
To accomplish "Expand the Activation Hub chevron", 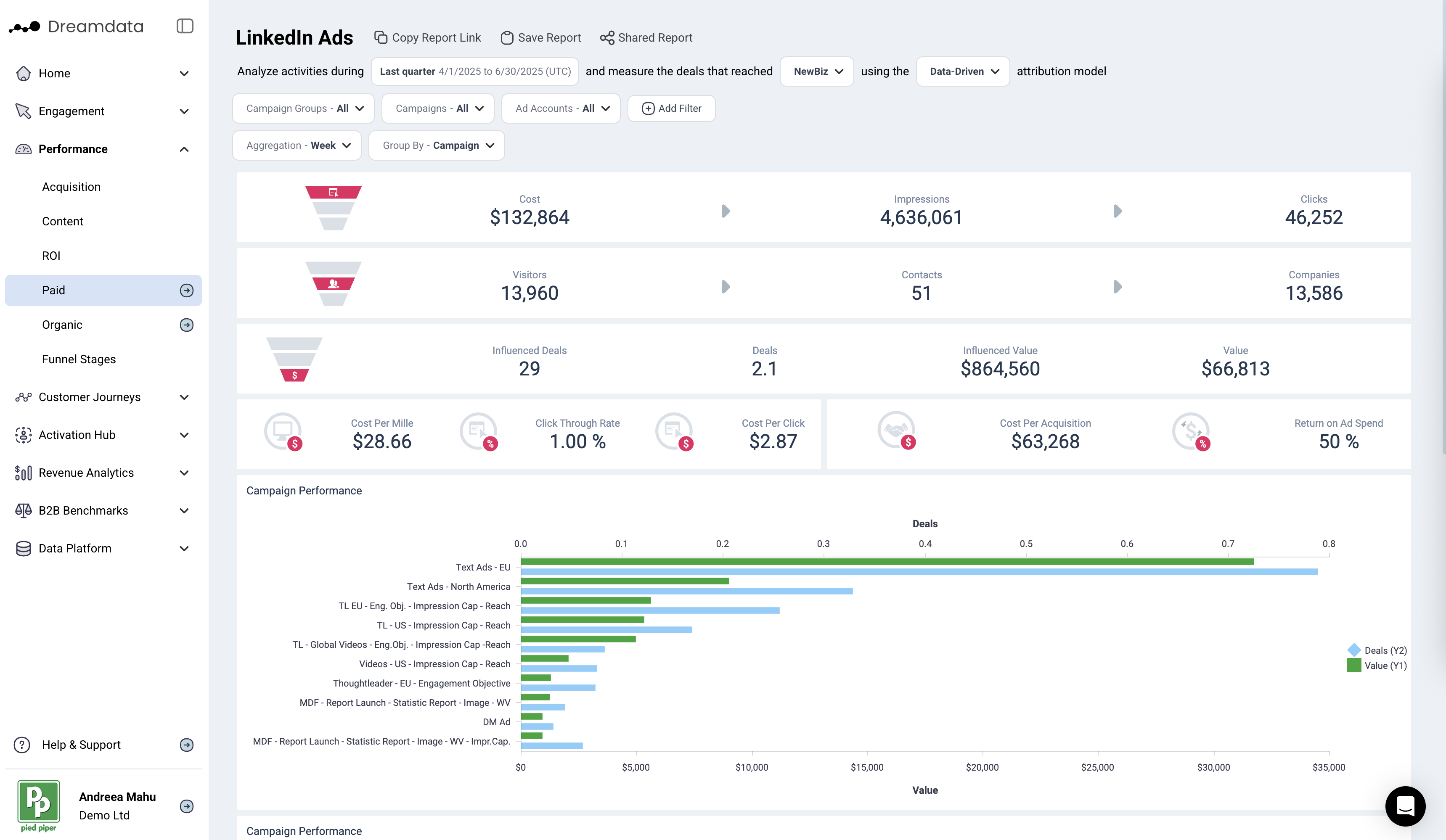I will tap(184, 435).
